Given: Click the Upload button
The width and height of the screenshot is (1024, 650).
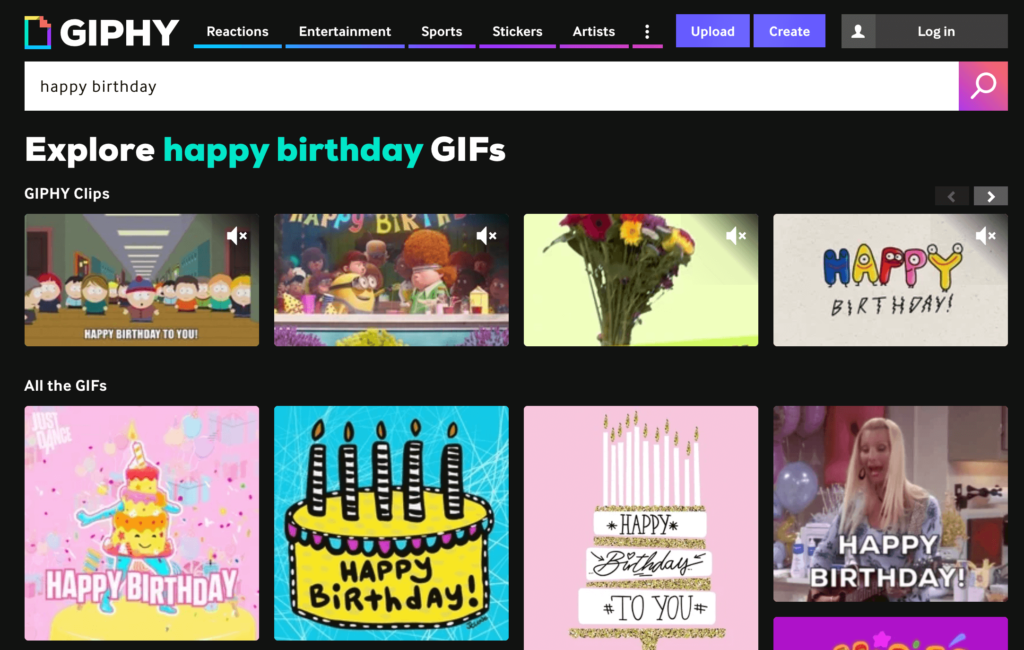Looking at the screenshot, I should click(x=712, y=31).
